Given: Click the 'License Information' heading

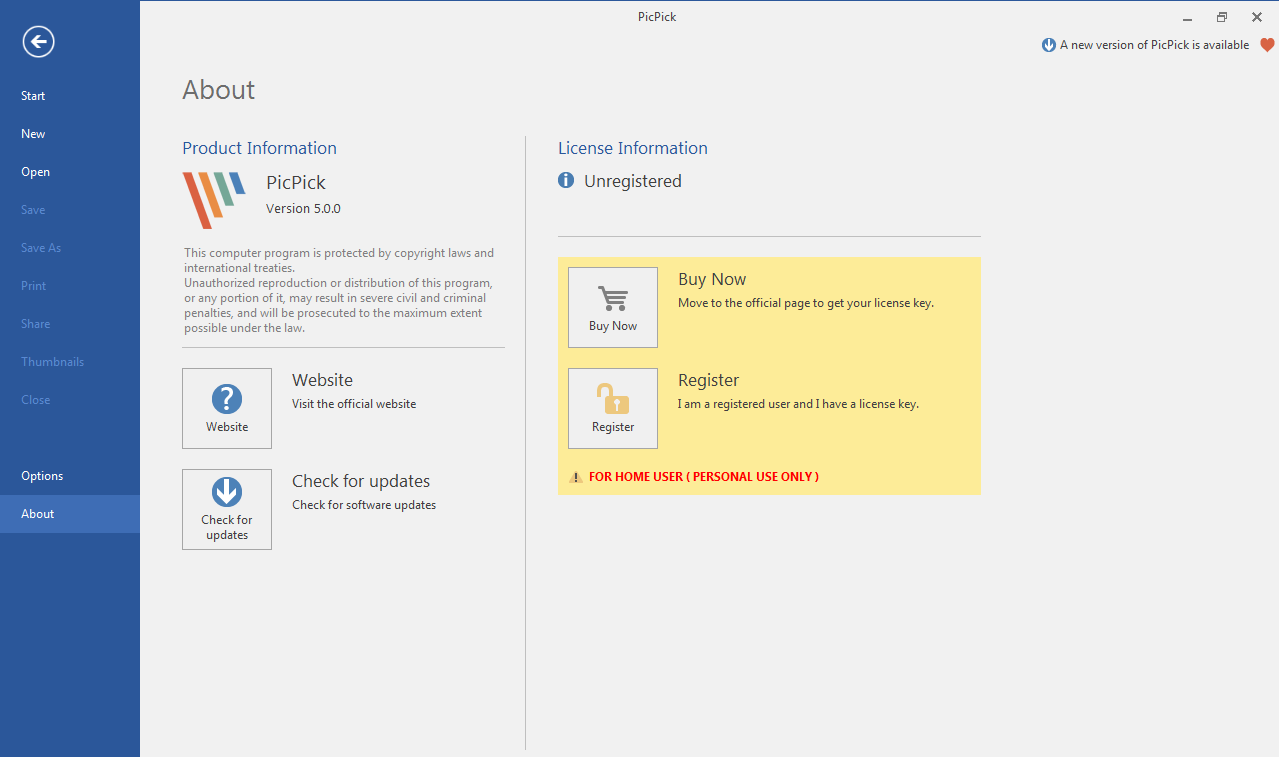Looking at the screenshot, I should point(633,148).
